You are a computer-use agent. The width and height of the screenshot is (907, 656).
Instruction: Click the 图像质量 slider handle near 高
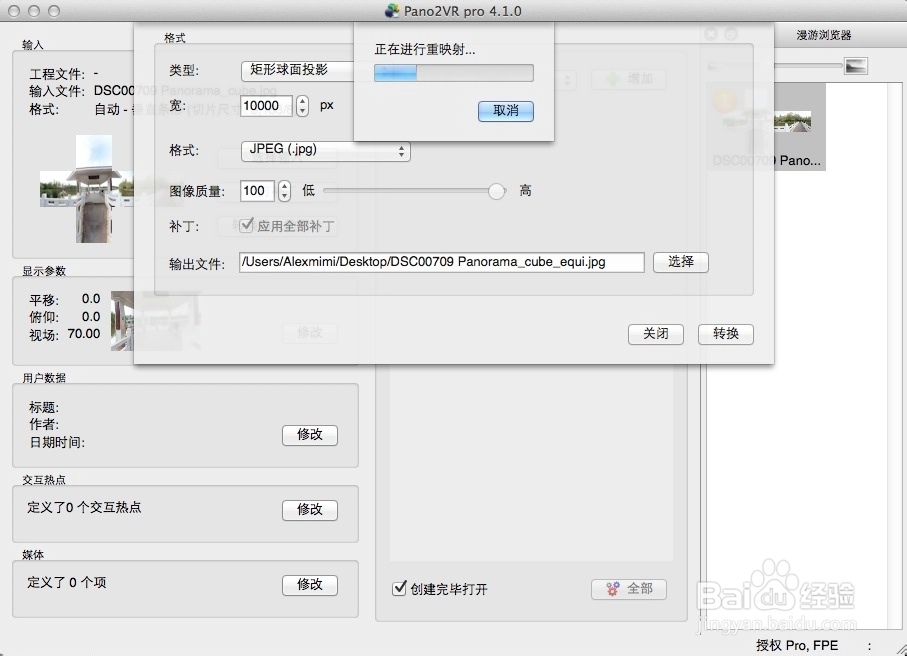[497, 190]
